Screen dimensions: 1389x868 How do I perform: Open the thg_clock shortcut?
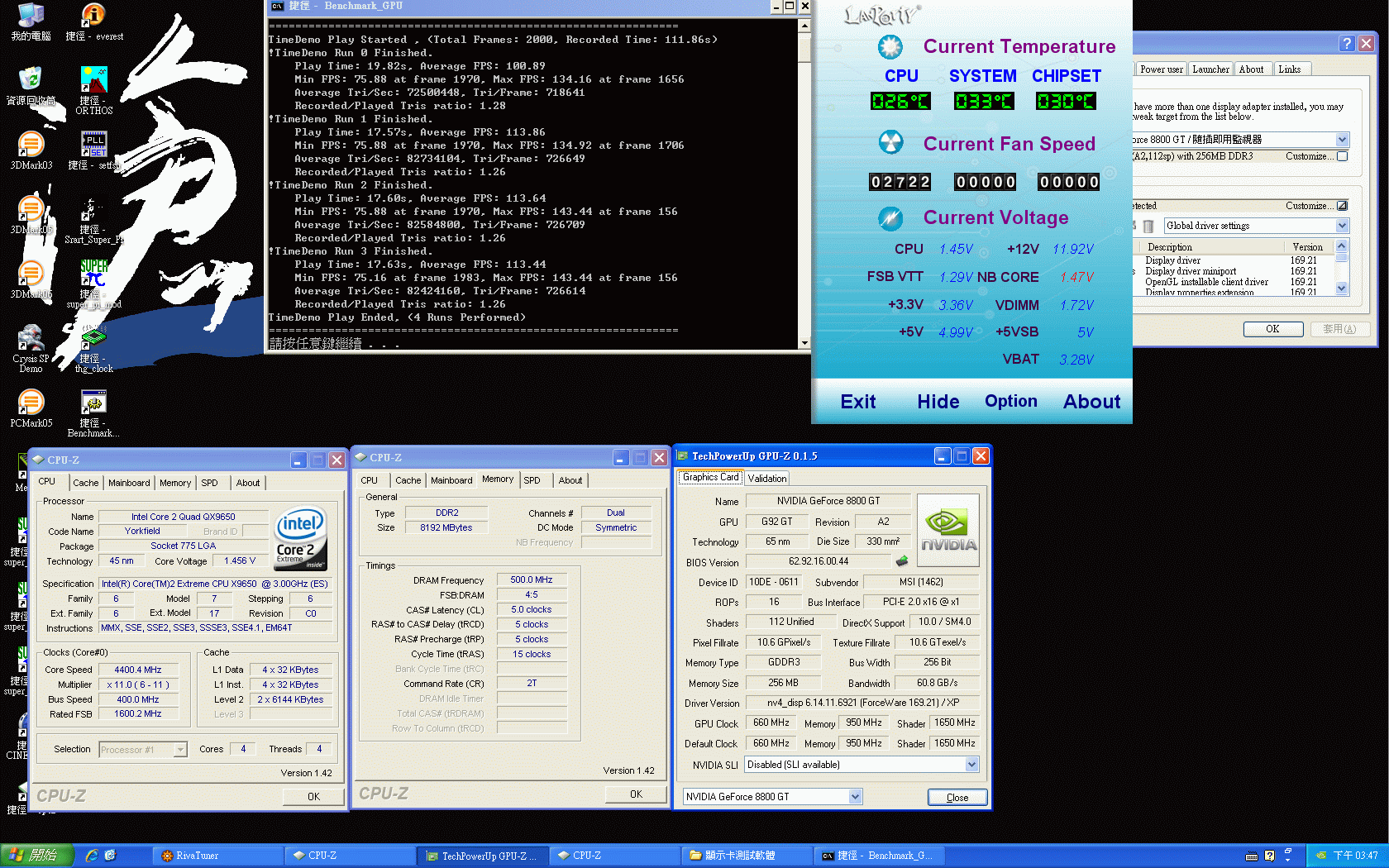click(x=94, y=348)
